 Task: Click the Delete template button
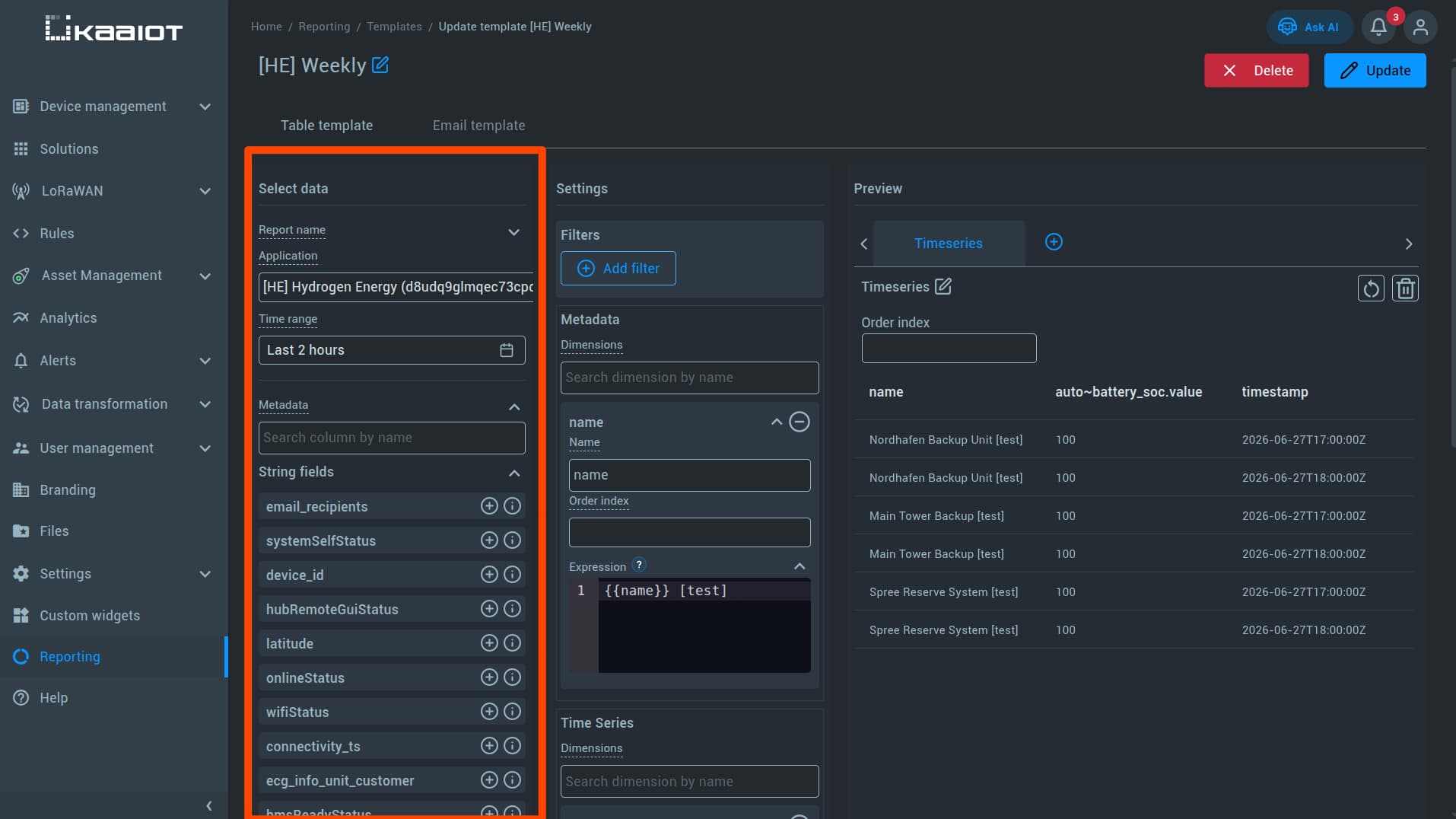[1256, 70]
